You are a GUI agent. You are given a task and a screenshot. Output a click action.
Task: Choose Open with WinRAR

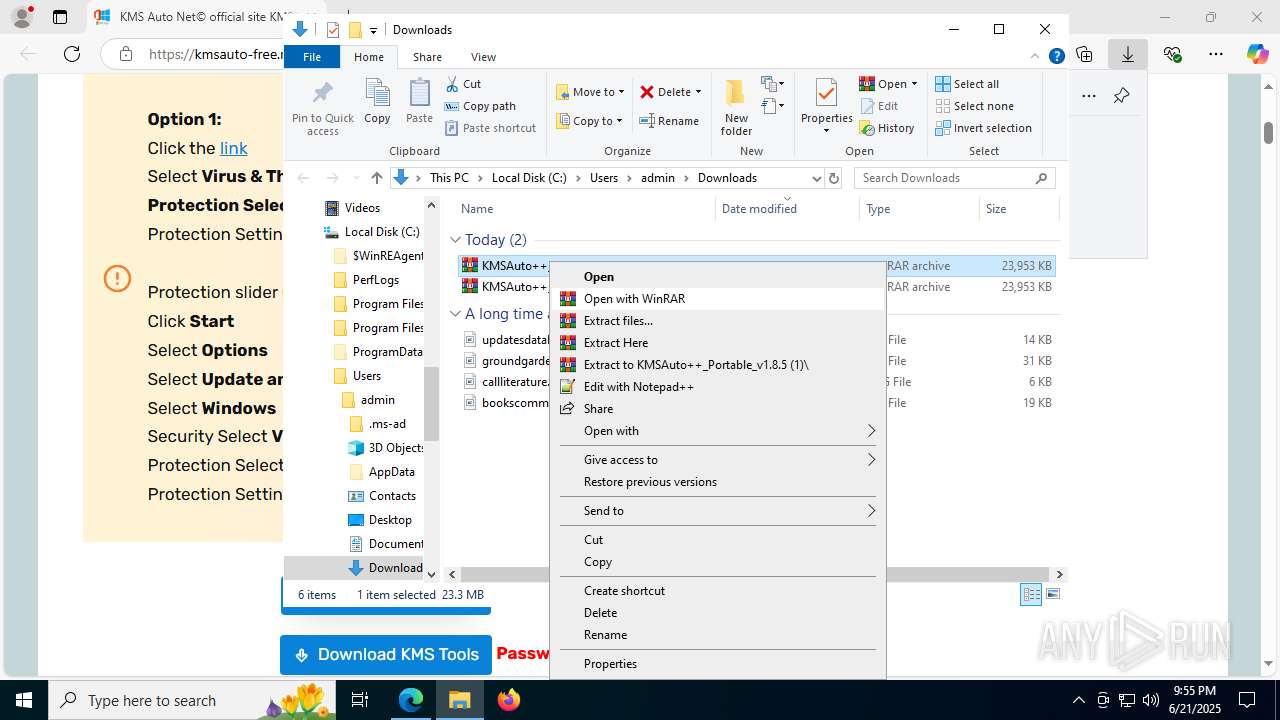pos(718,299)
